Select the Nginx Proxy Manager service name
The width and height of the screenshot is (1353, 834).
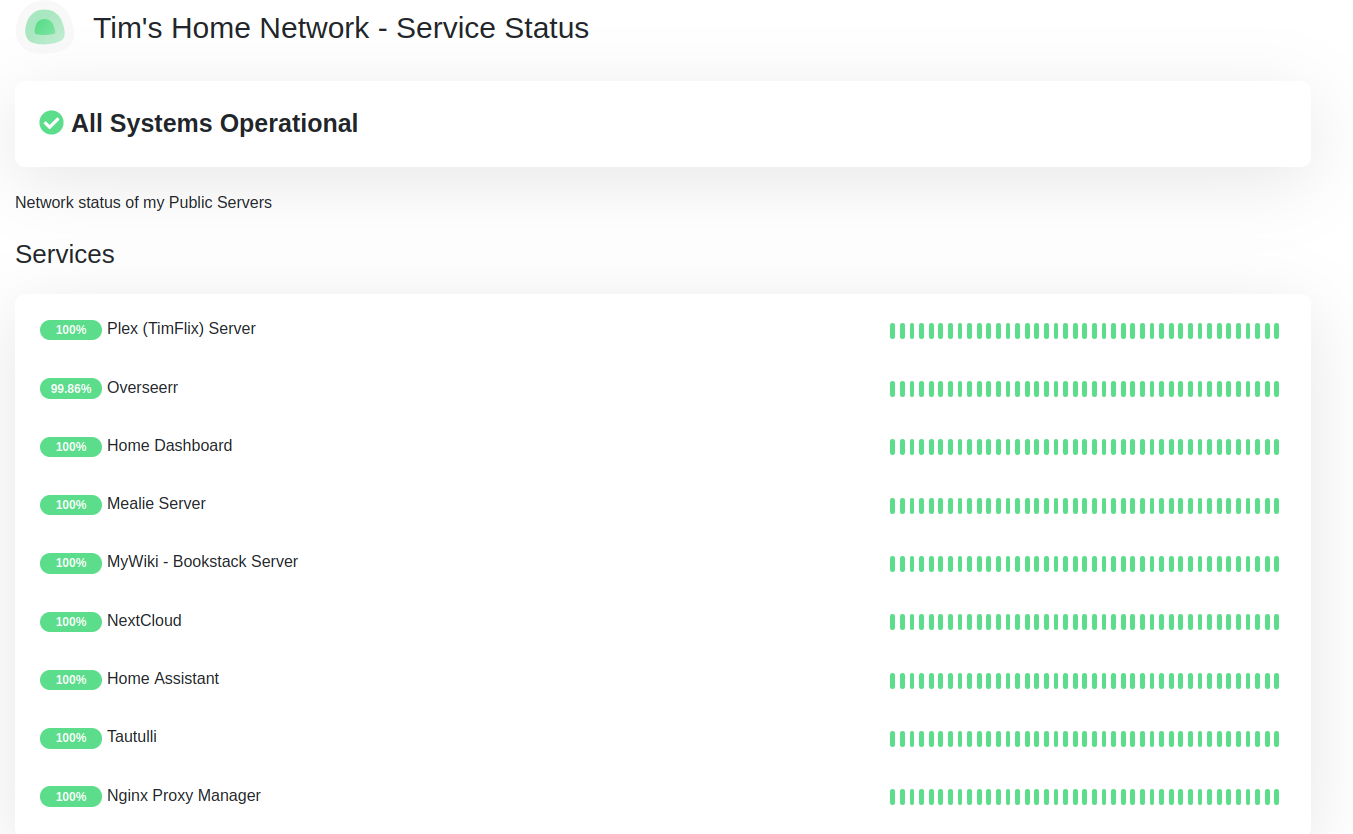click(184, 795)
